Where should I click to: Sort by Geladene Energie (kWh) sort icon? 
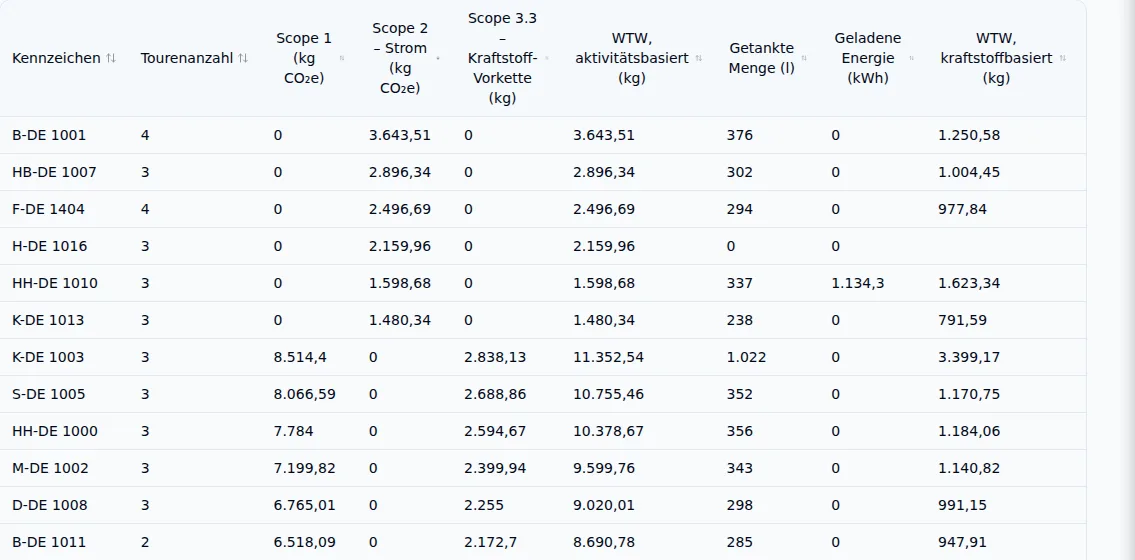tap(911, 59)
